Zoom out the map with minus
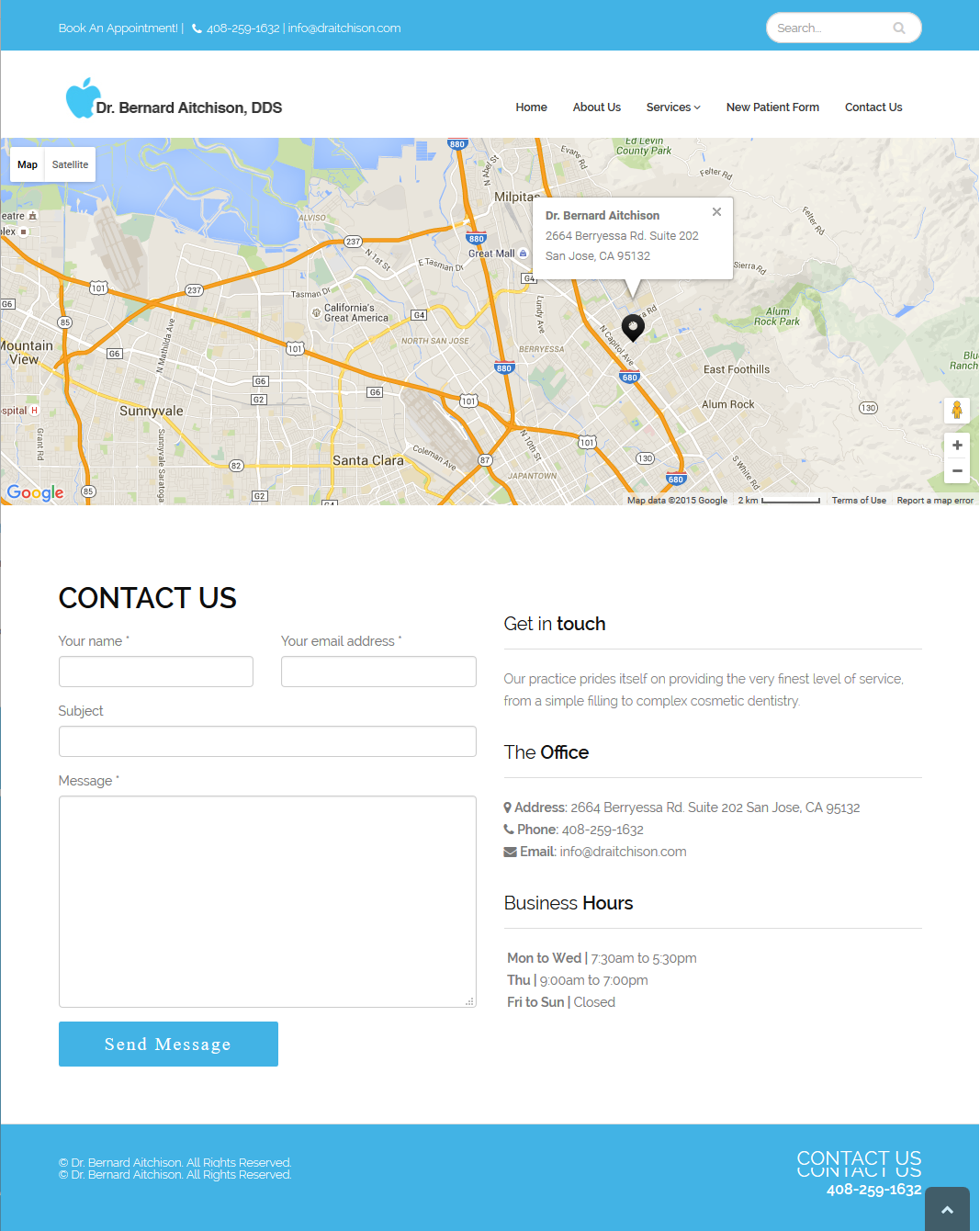Image resolution: width=980 pixels, height=1231 pixels. (x=957, y=470)
